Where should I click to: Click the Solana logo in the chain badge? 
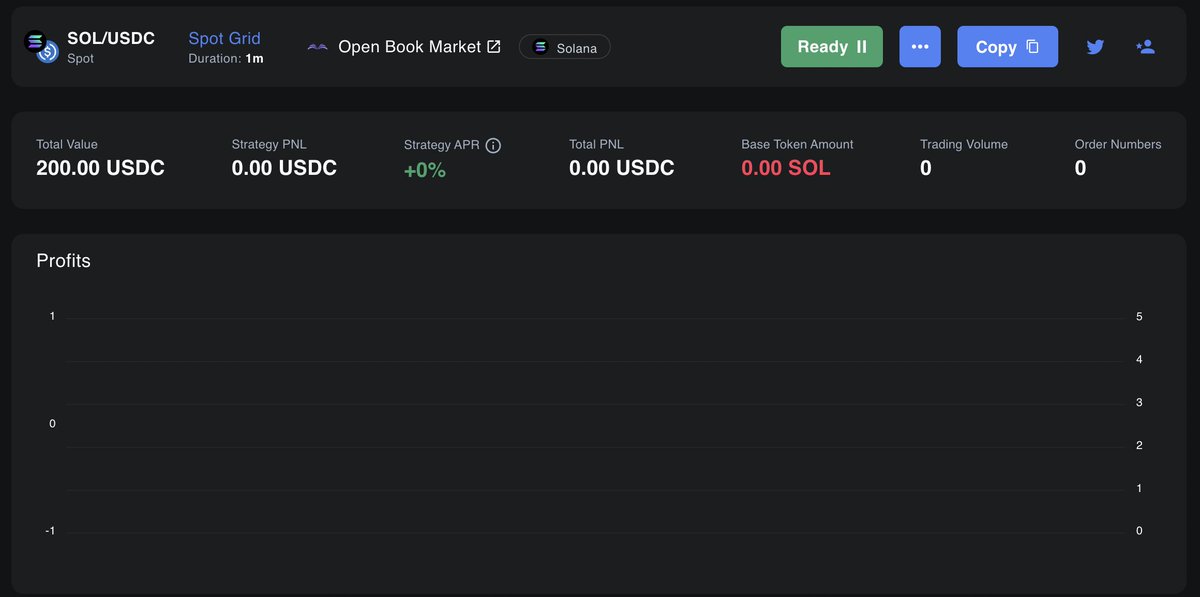pos(540,47)
